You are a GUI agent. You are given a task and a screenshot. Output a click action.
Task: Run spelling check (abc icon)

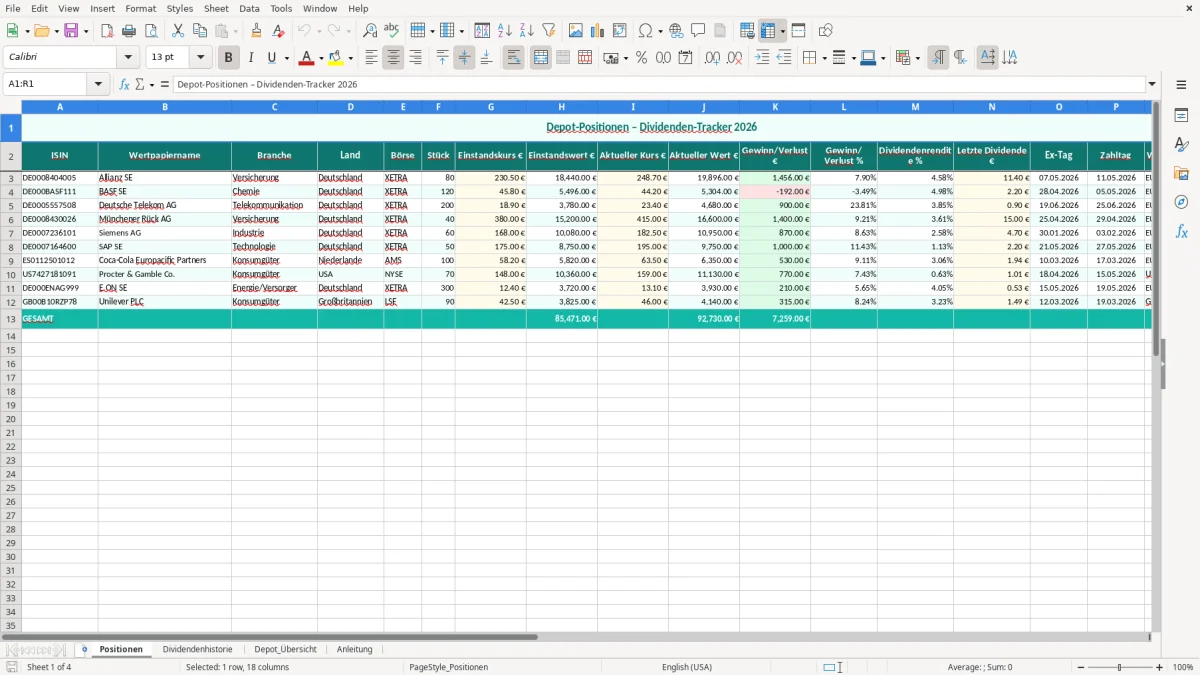(x=392, y=31)
